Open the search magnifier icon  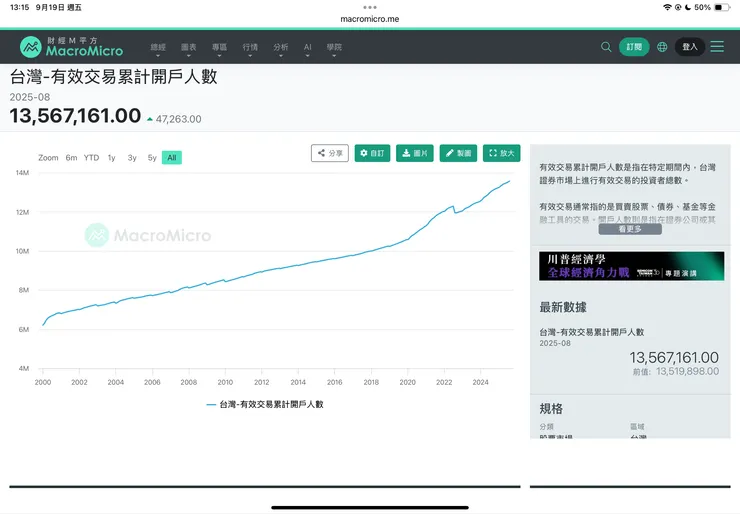click(x=606, y=47)
